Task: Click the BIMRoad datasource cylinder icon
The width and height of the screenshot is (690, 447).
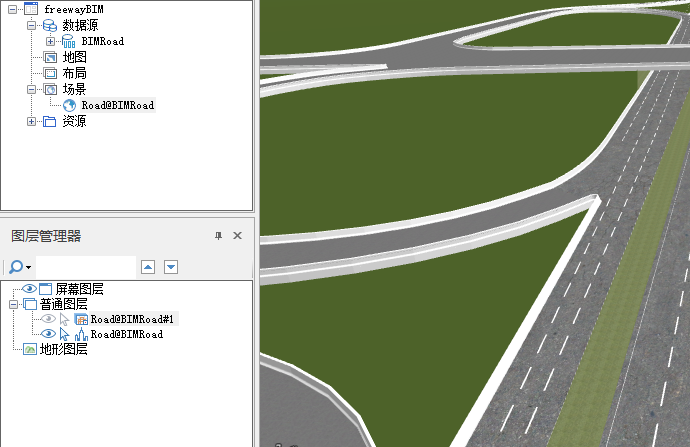Action: point(69,41)
